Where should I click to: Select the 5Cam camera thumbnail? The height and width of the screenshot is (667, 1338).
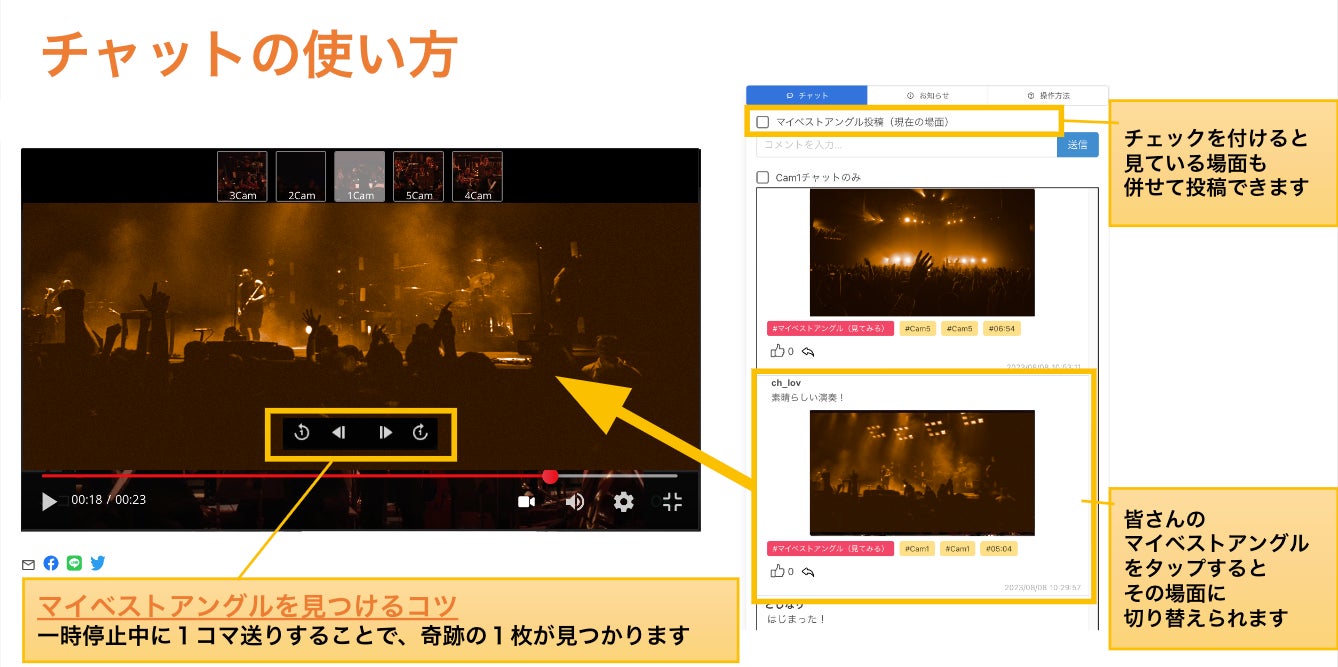418,176
